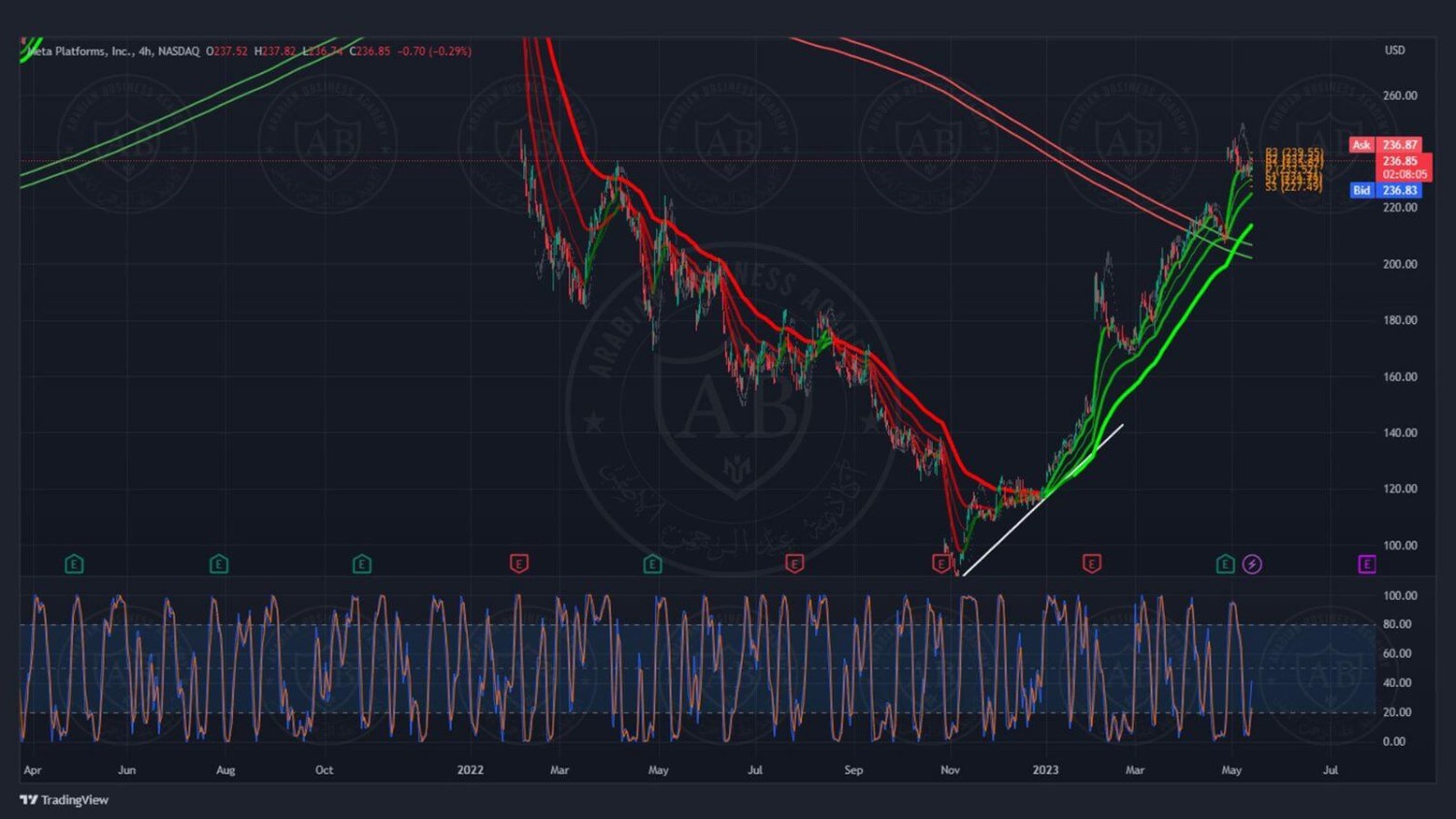This screenshot has height=819, width=1456.
Task: Click the open value O237.52
Action: (x=227, y=51)
